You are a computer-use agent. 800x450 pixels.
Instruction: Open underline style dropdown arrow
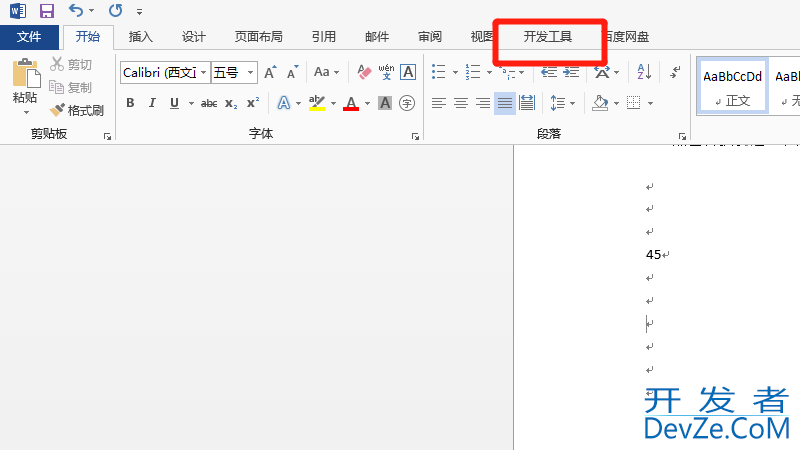tap(191, 104)
